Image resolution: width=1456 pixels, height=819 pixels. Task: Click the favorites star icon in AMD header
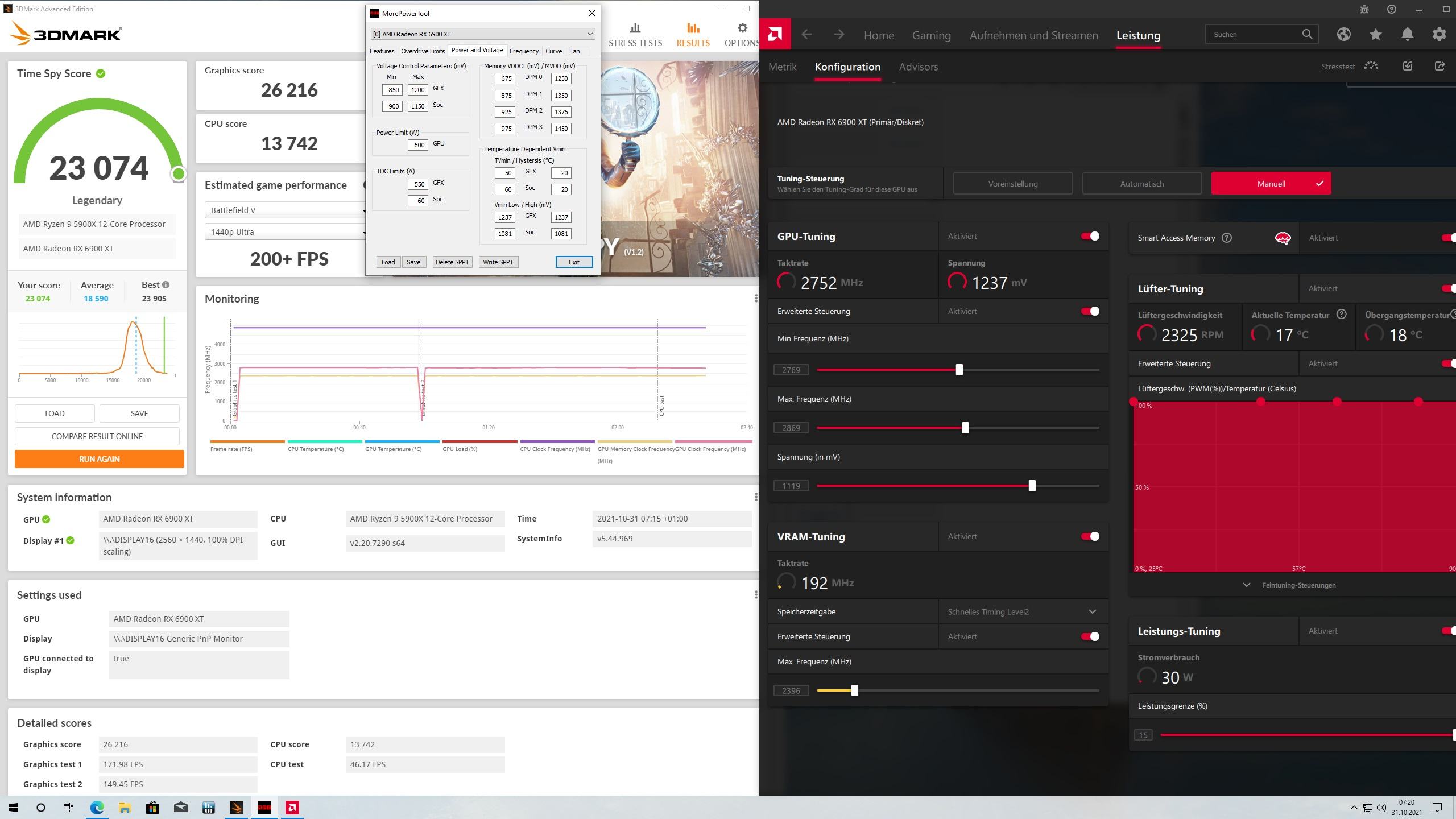click(1375, 35)
